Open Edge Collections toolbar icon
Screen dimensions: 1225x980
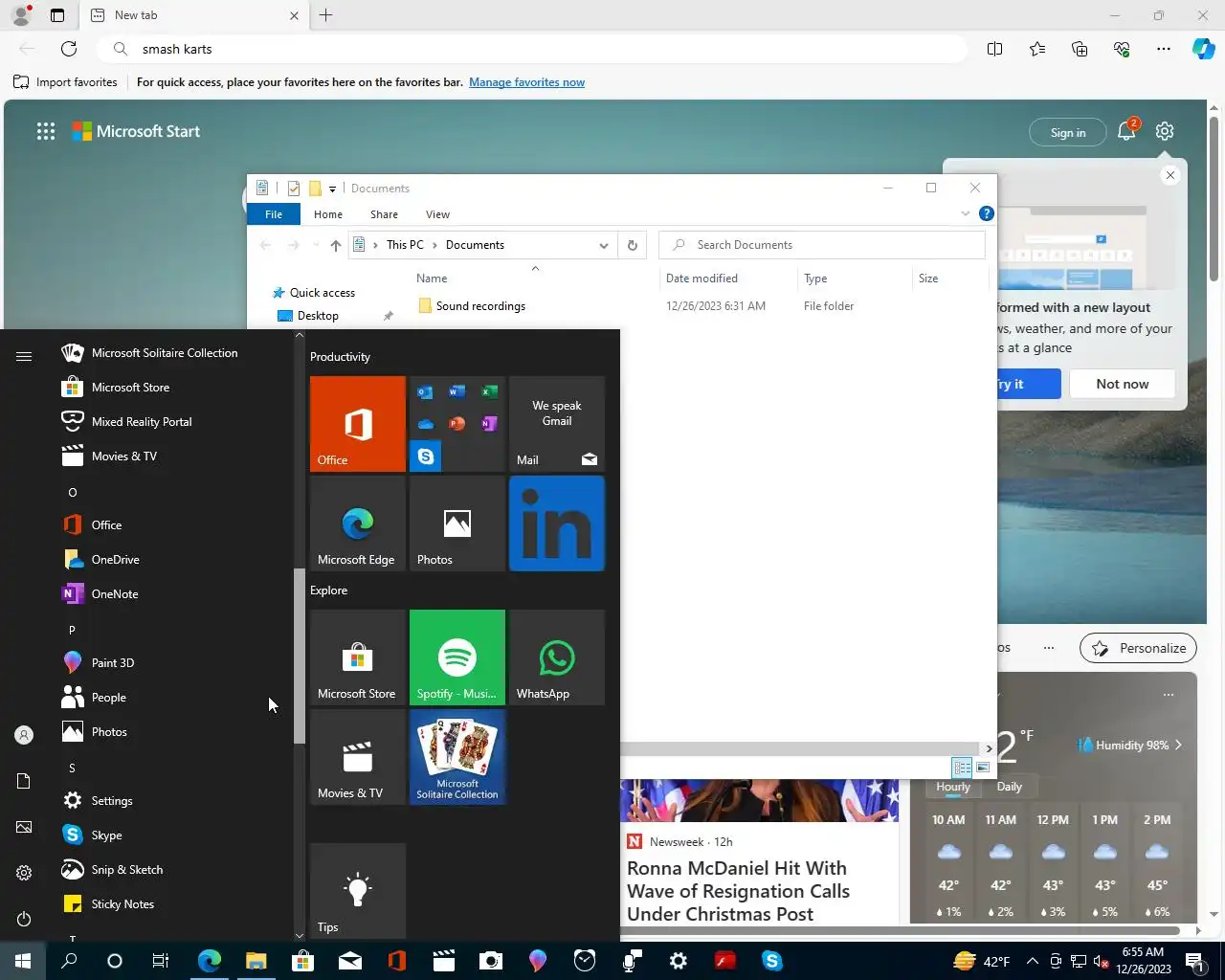click(x=1080, y=49)
